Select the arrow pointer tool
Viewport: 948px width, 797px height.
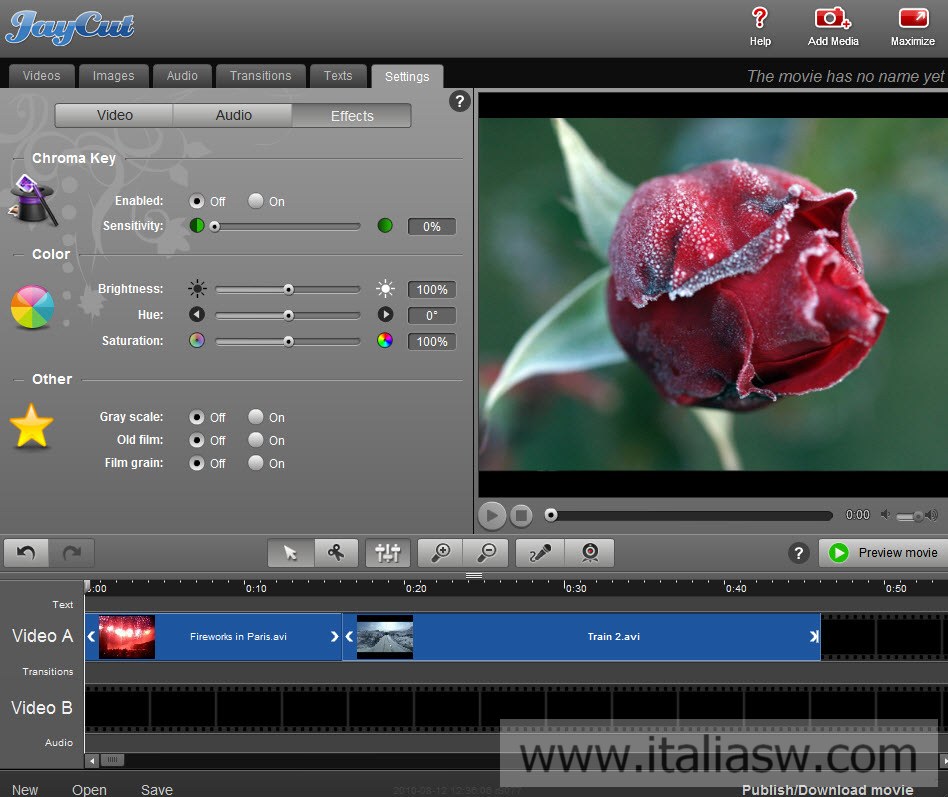(291, 553)
